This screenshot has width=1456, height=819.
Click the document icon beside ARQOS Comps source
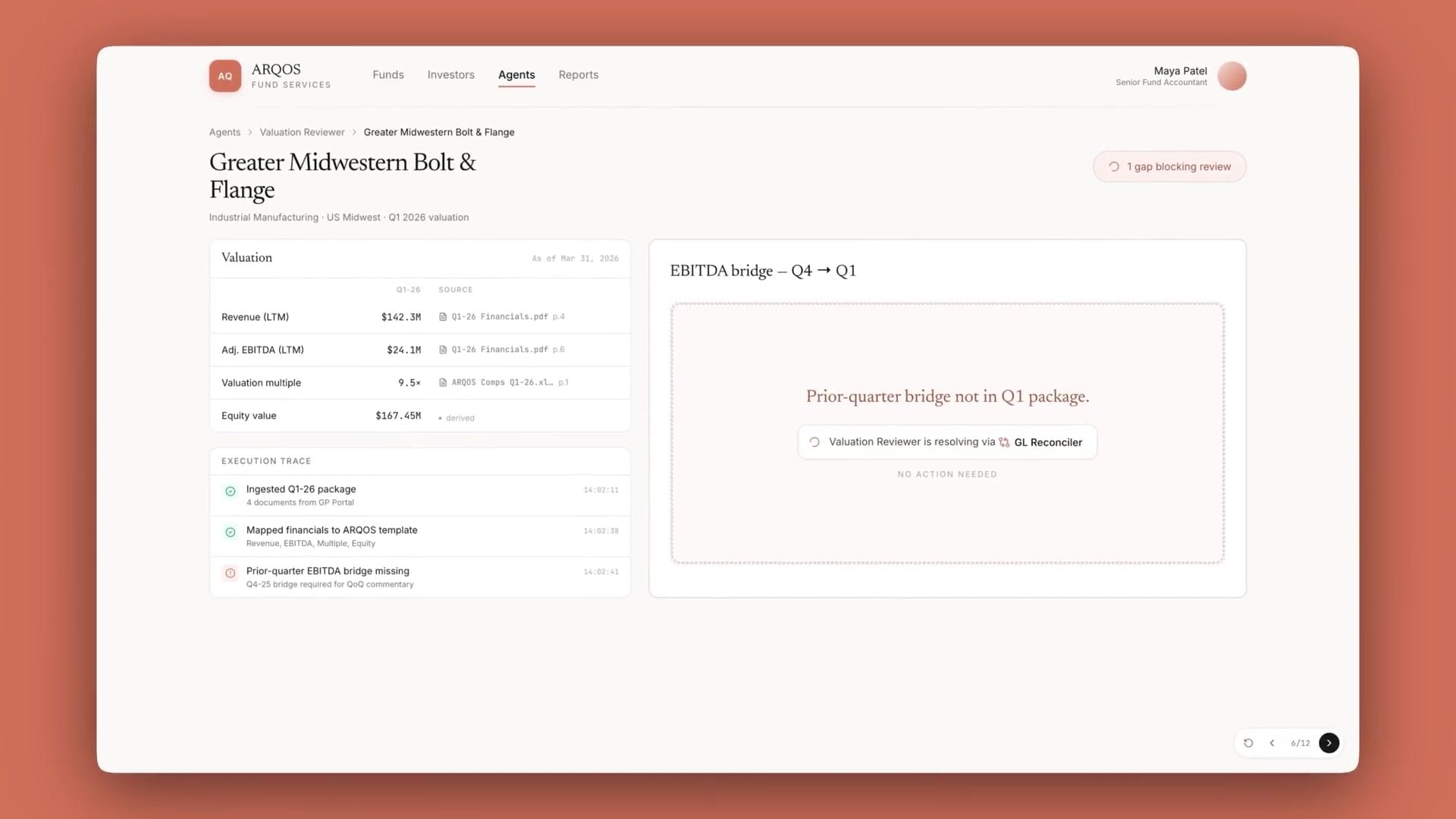click(x=443, y=382)
